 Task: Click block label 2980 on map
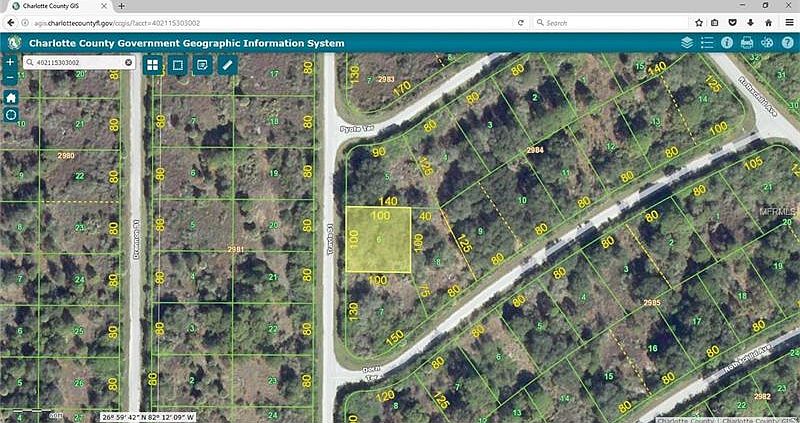click(66, 156)
